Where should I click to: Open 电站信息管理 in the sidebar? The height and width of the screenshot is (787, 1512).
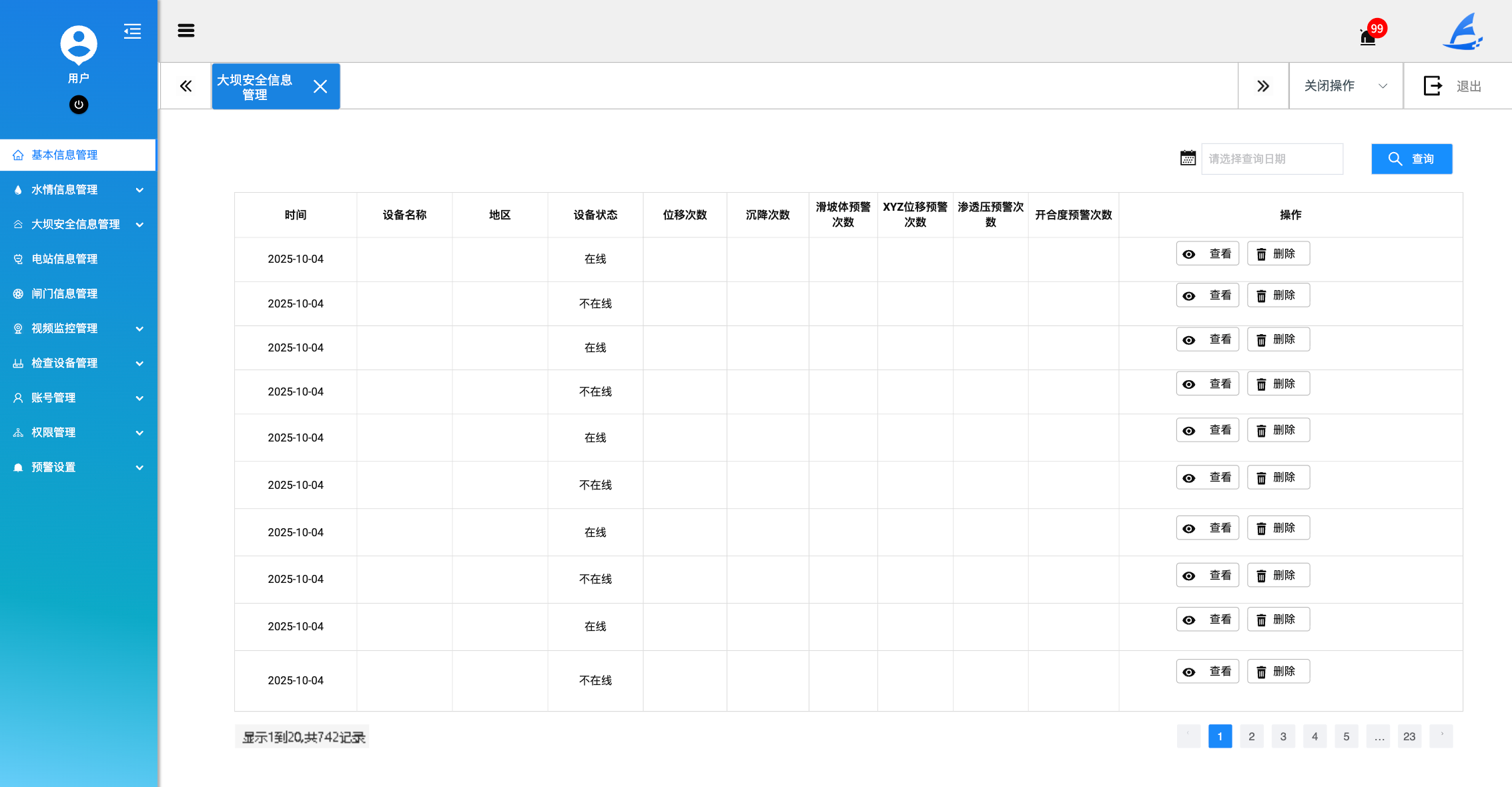(65, 259)
